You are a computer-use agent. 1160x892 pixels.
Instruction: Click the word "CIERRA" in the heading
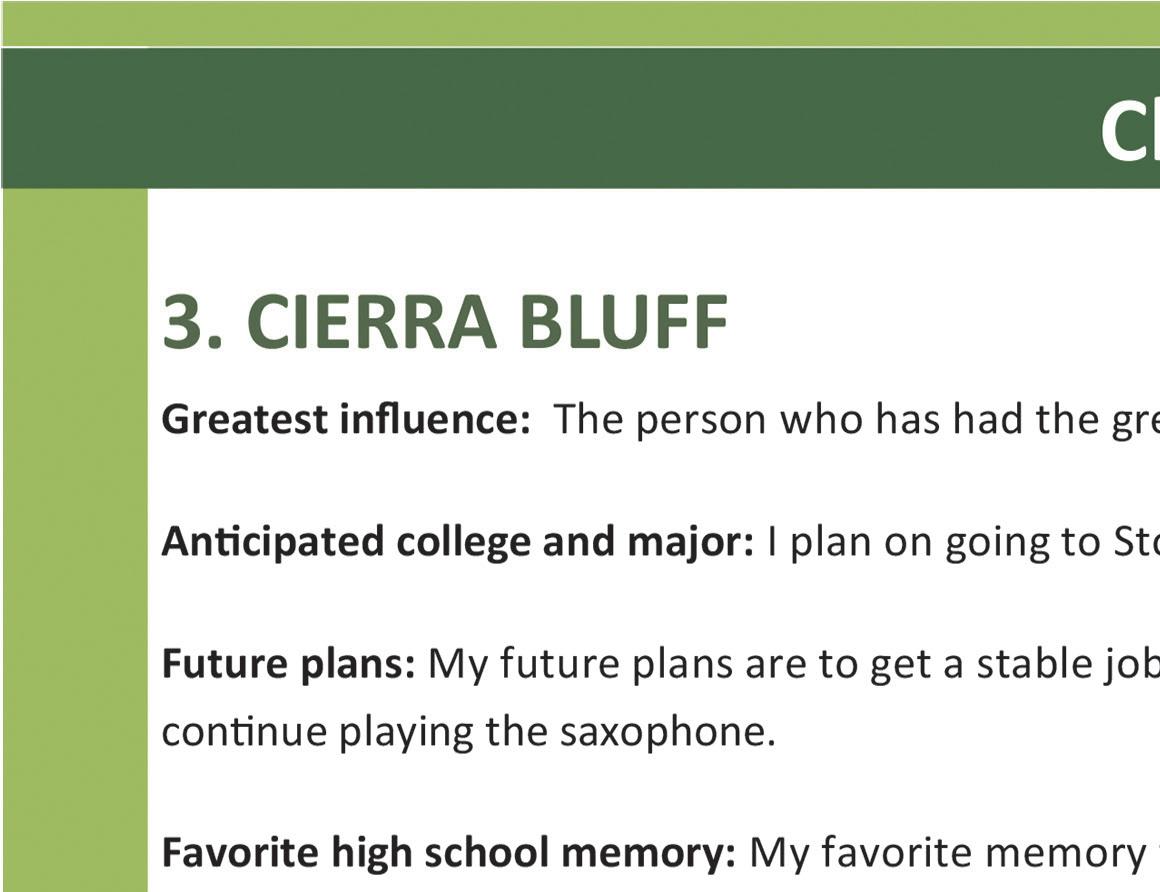point(371,322)
